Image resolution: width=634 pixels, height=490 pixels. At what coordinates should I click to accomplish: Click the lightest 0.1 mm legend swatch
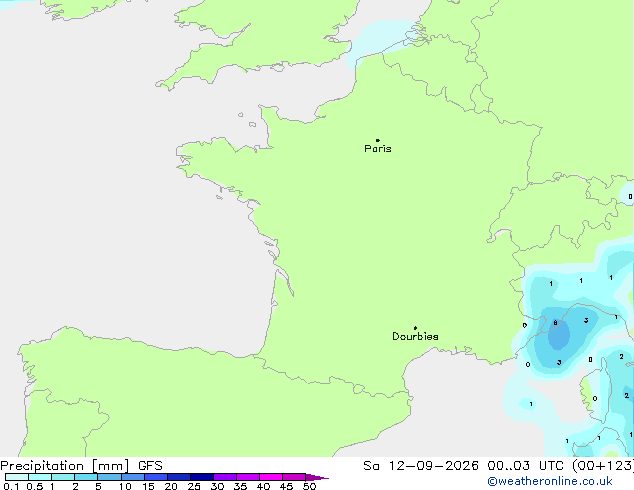pos(17,477)
